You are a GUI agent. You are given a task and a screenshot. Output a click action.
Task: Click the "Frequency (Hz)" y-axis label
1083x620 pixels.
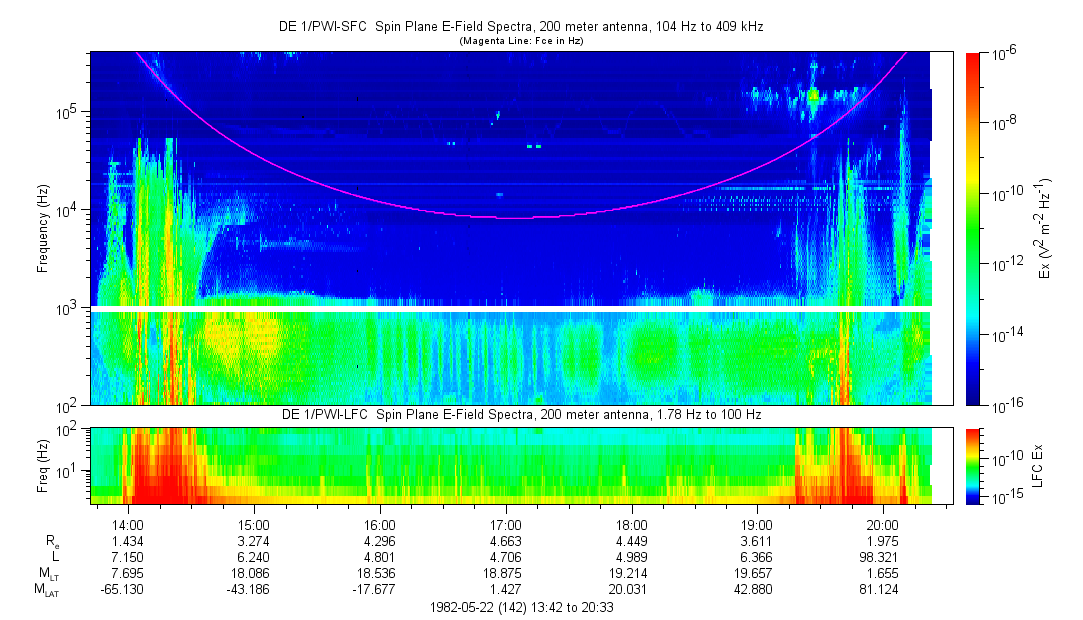point(43,229)
